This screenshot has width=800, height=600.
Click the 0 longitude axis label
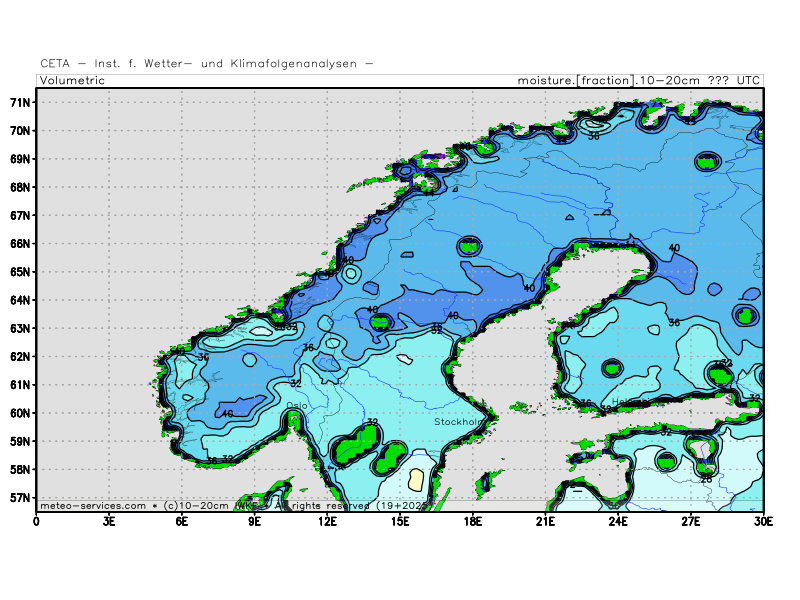[x=37, y=520]
